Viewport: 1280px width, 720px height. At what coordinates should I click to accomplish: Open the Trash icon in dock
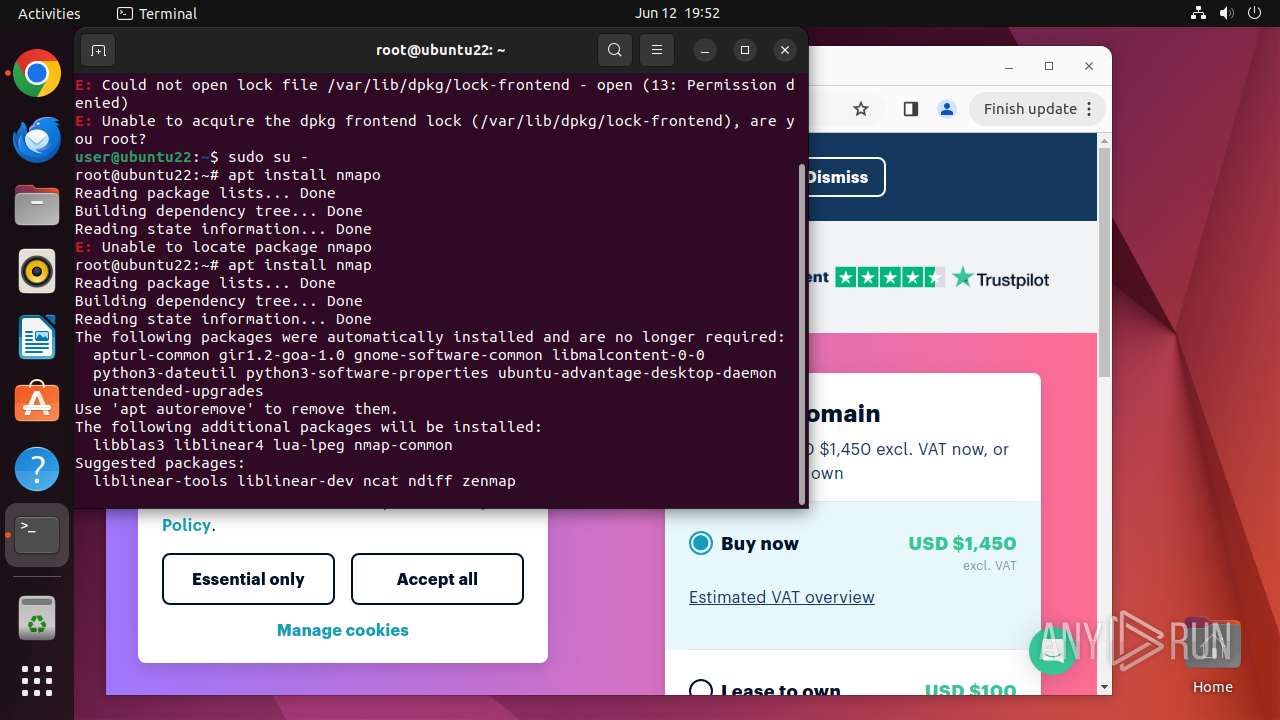pyautogui.click(x=37, y=618)
